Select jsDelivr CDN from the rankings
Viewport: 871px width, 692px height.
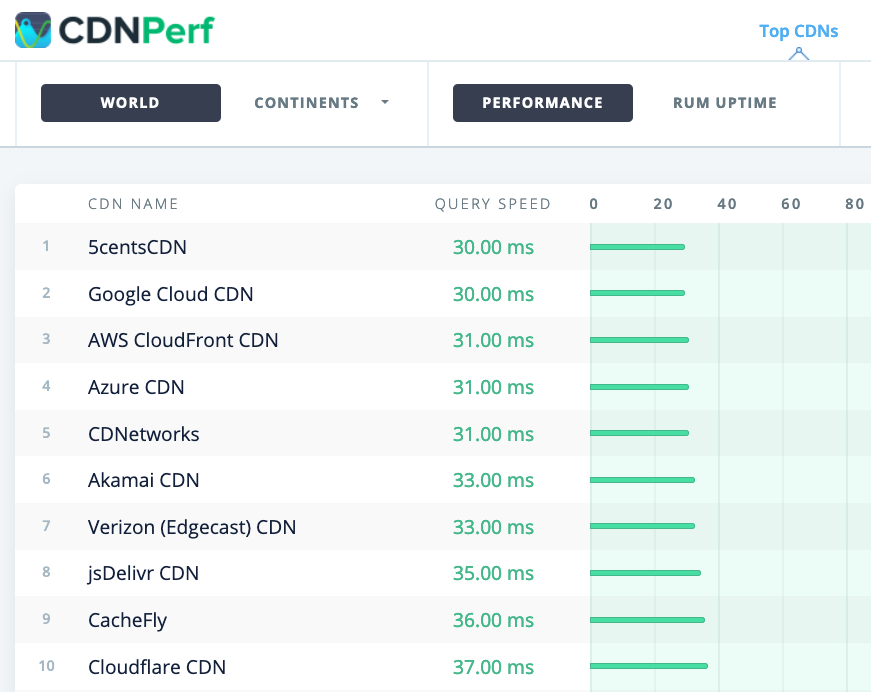tap(144, 573)
